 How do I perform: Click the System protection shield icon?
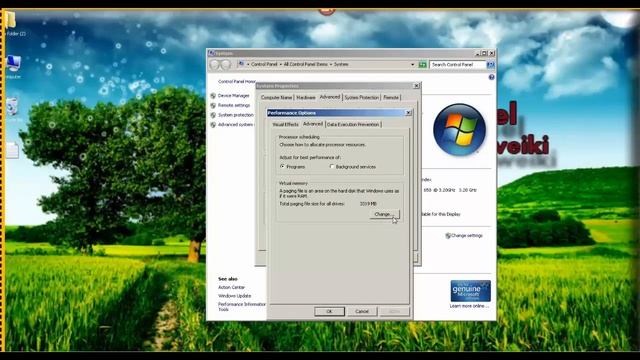click(213, 115)
